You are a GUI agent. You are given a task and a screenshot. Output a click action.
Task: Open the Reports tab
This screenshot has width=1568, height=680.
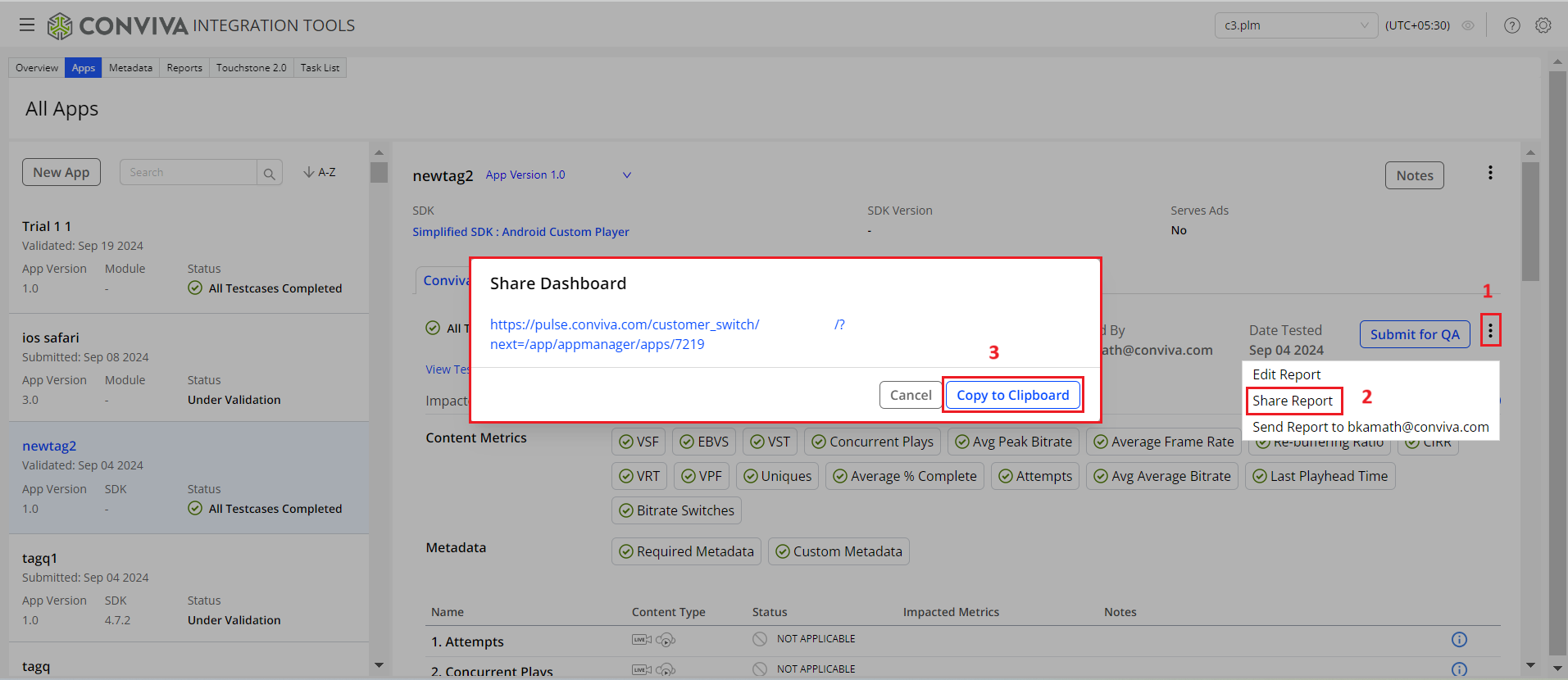(184, 68)
